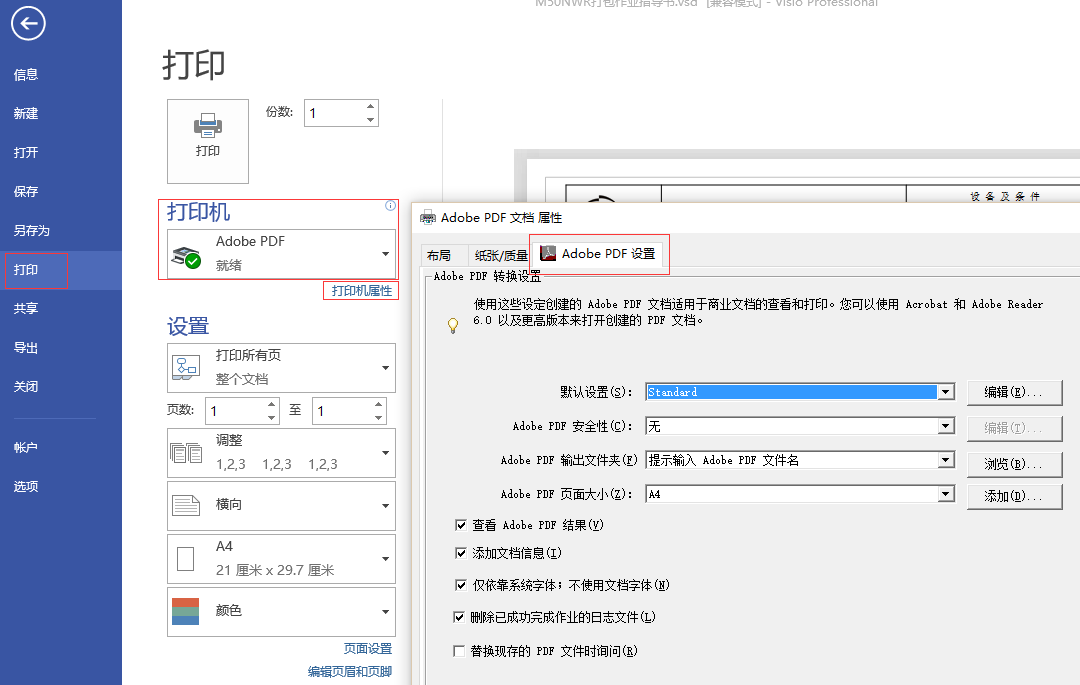Switch to the 纸张/质量 tab
The width and height of the screenshot is (1080, 685).
(x=501, y=255)
